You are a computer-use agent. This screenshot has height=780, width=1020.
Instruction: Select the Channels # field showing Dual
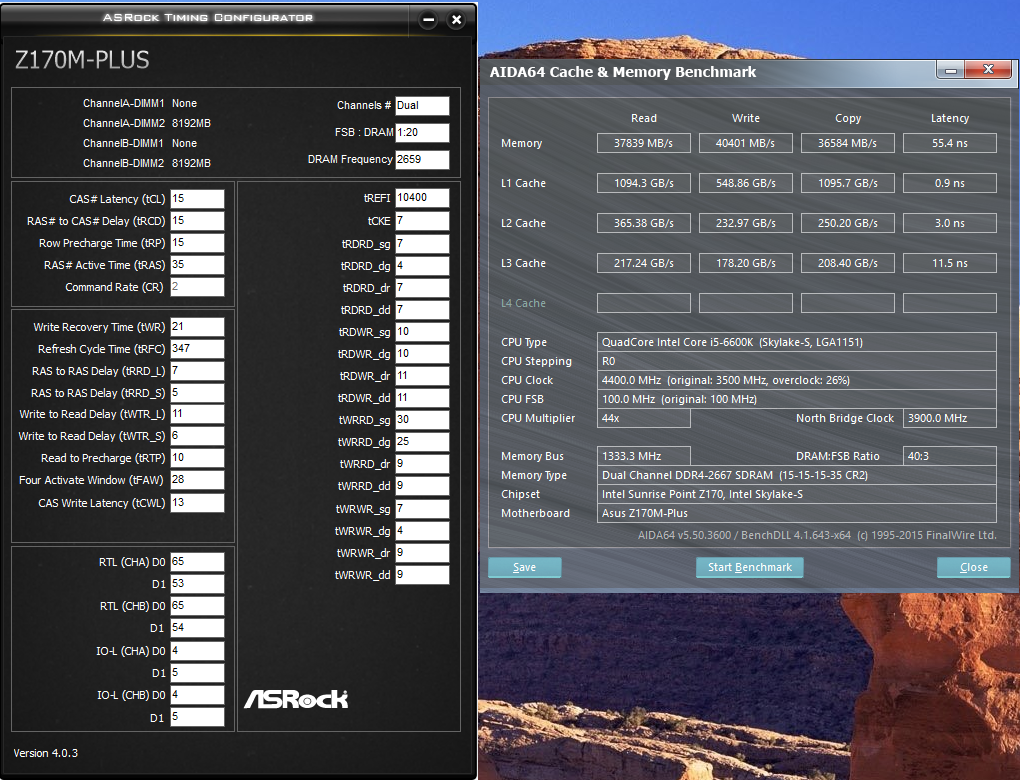click(422, 106)
